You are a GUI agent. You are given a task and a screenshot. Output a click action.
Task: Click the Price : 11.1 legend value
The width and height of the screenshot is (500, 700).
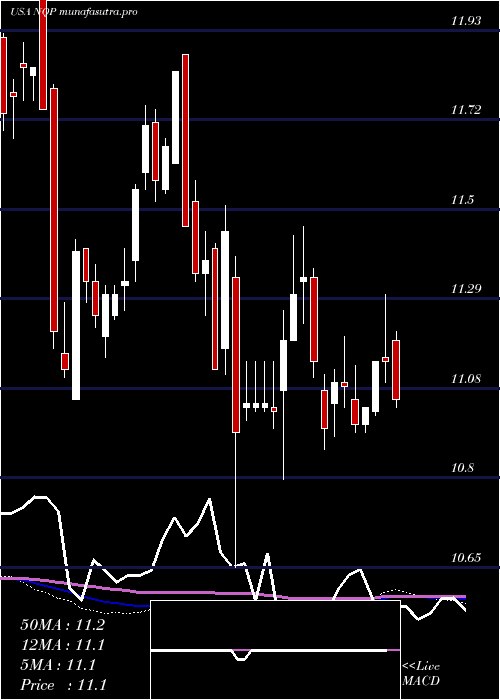pos(63,685)
